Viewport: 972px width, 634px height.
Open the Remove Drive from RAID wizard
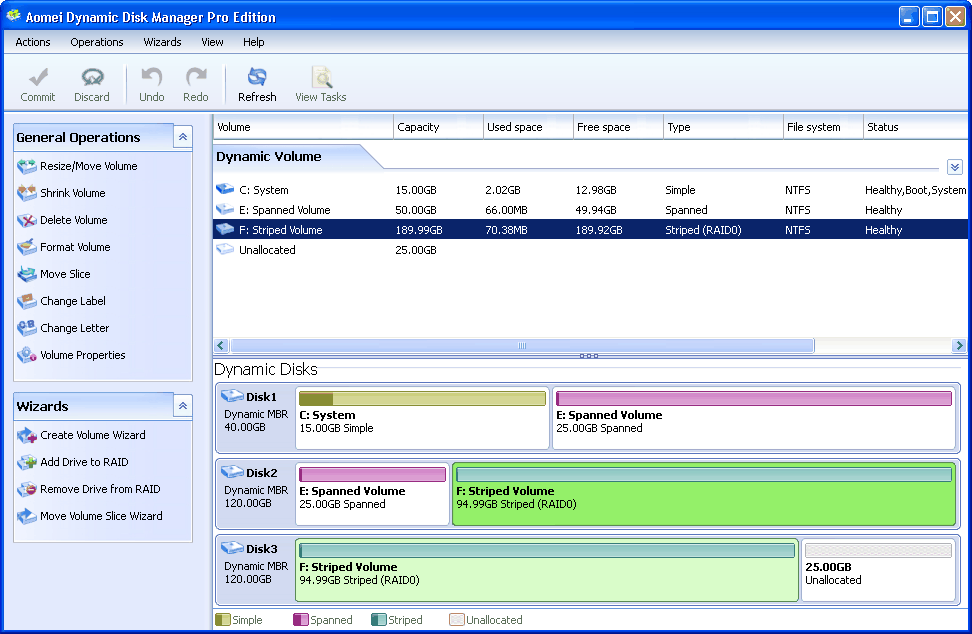(99, 489)
